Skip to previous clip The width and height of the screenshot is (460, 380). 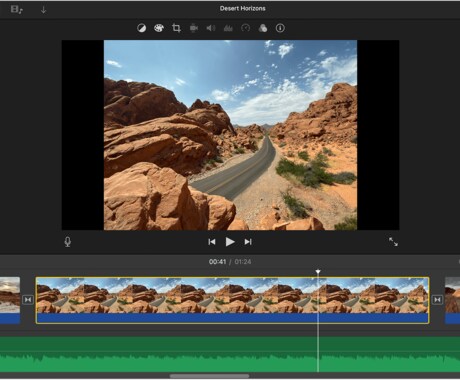pos(212,242)
